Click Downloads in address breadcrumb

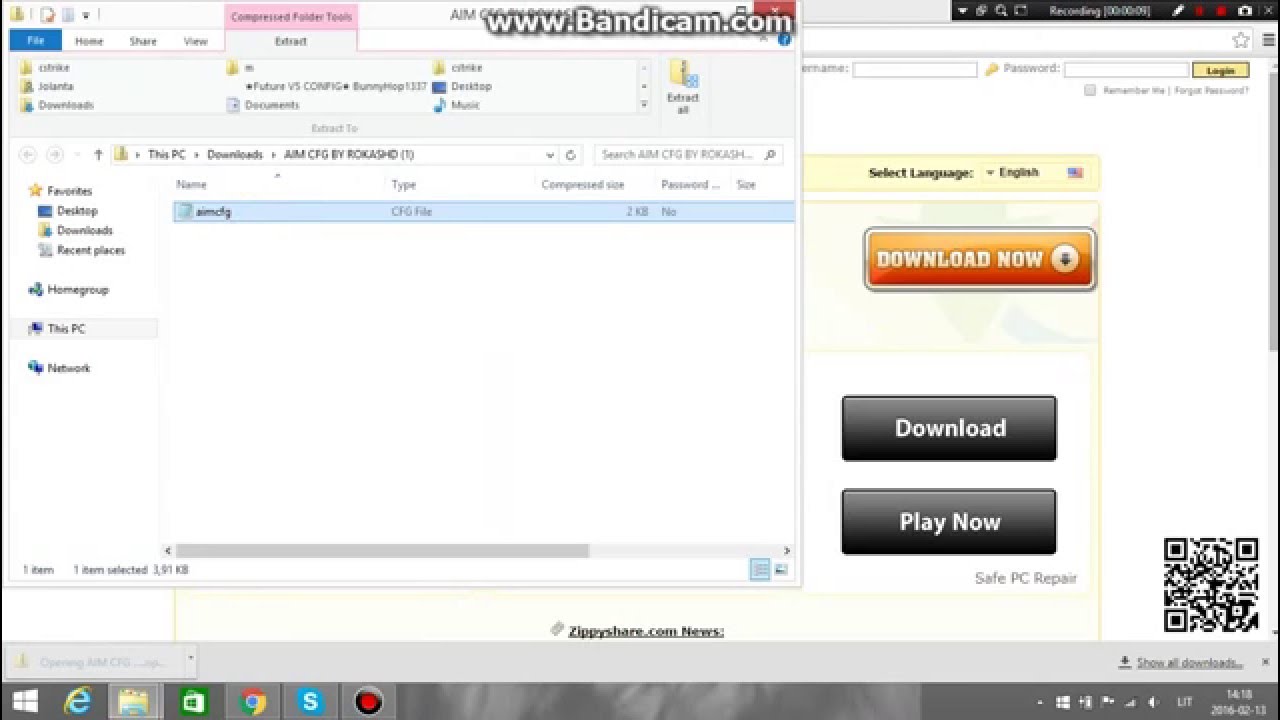click(x=235, y=155)
